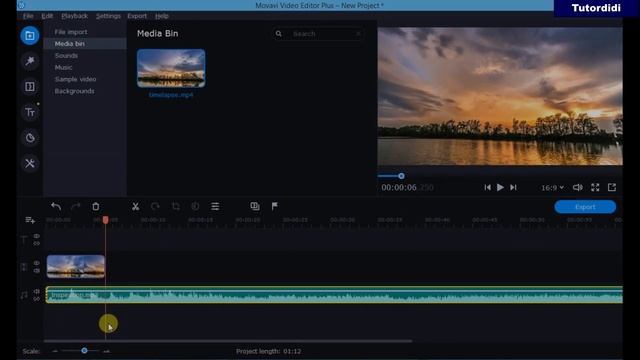The image size is (640, 360).
Task: Open the Filters magic wand panel
Action: [30, 61]
